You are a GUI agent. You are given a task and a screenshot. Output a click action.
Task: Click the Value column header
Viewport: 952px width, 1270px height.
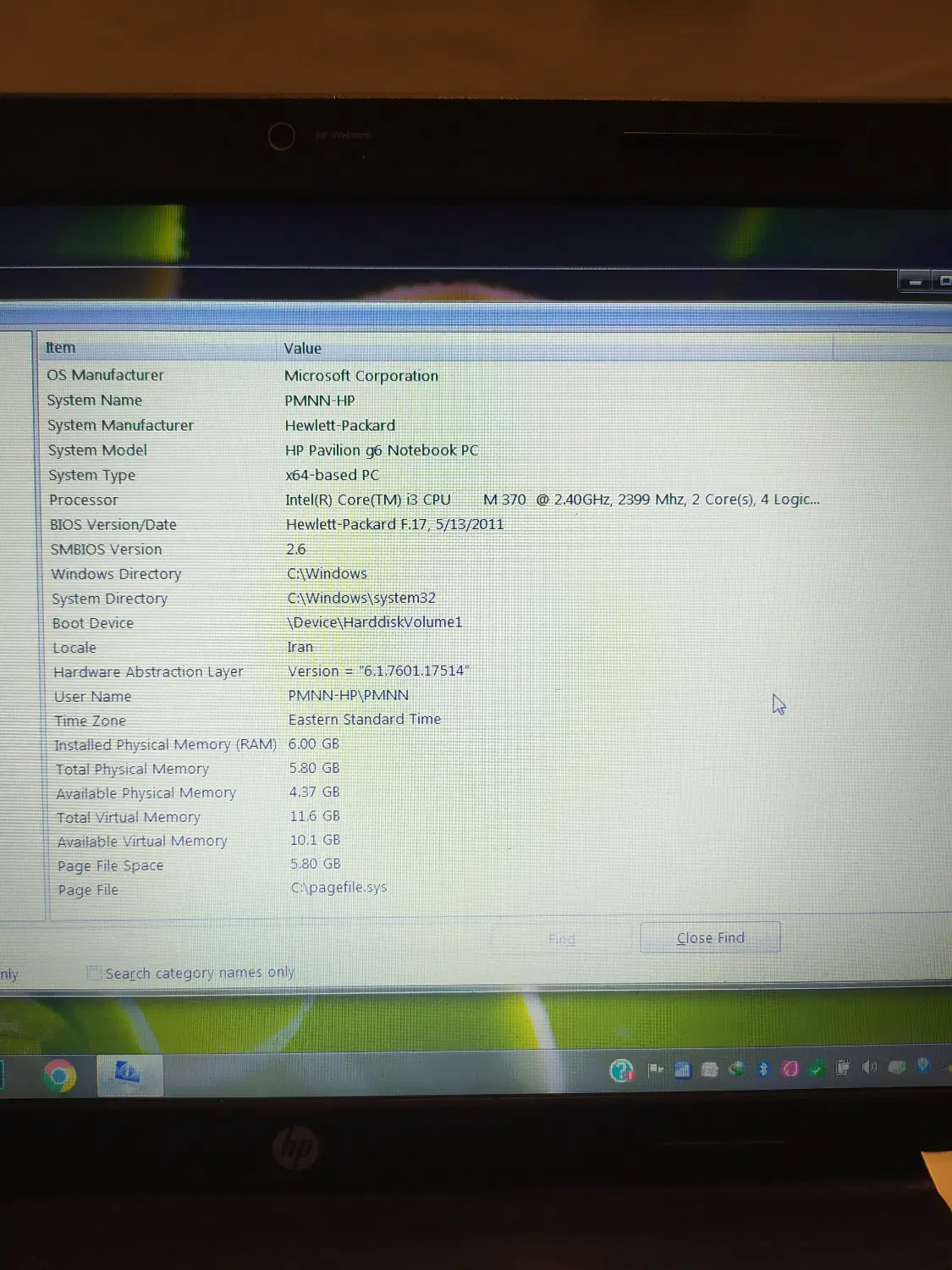556,348
